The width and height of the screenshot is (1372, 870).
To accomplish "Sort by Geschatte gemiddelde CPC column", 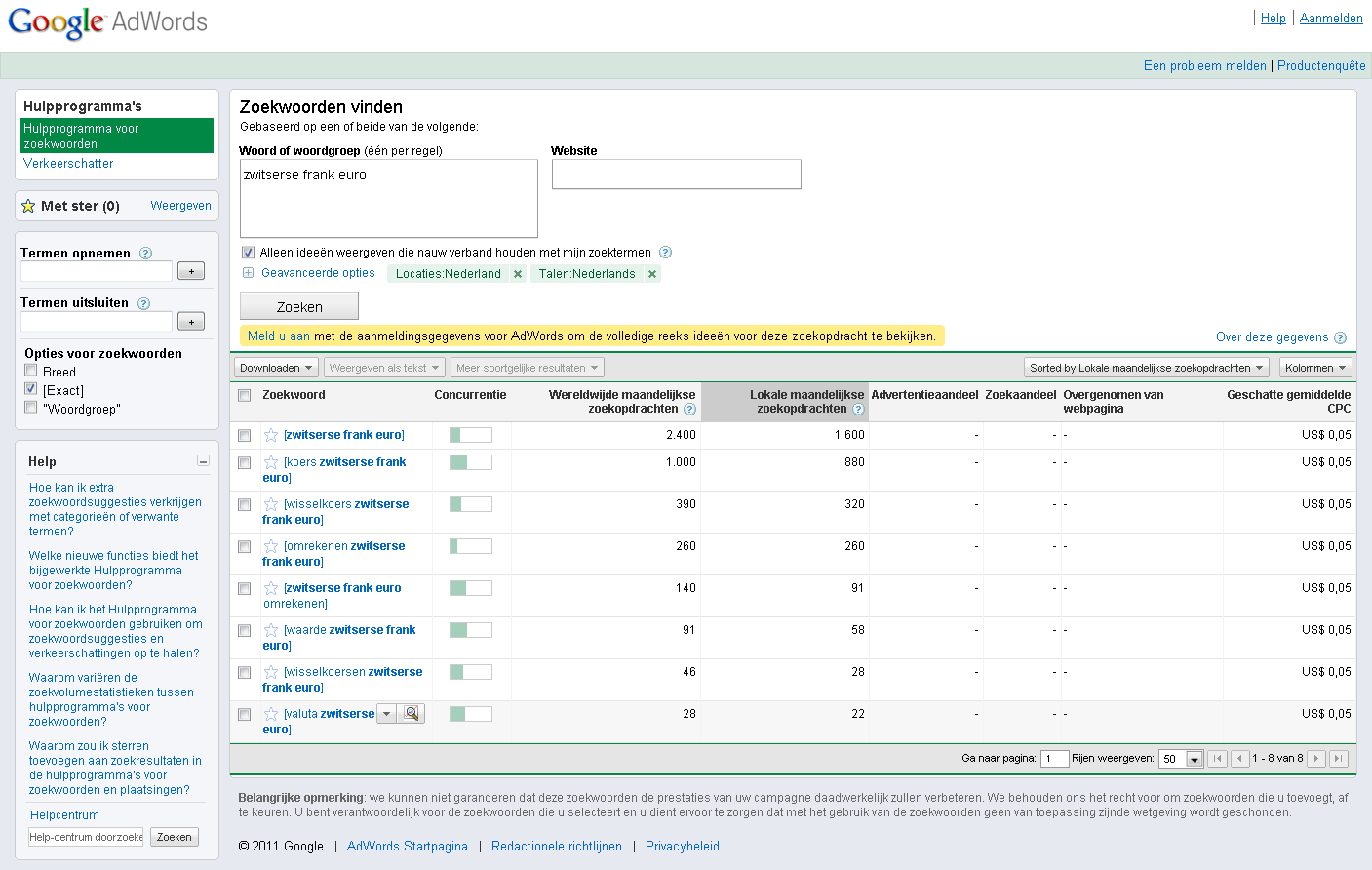I will pyautogui.click(x=1288, y=402).
